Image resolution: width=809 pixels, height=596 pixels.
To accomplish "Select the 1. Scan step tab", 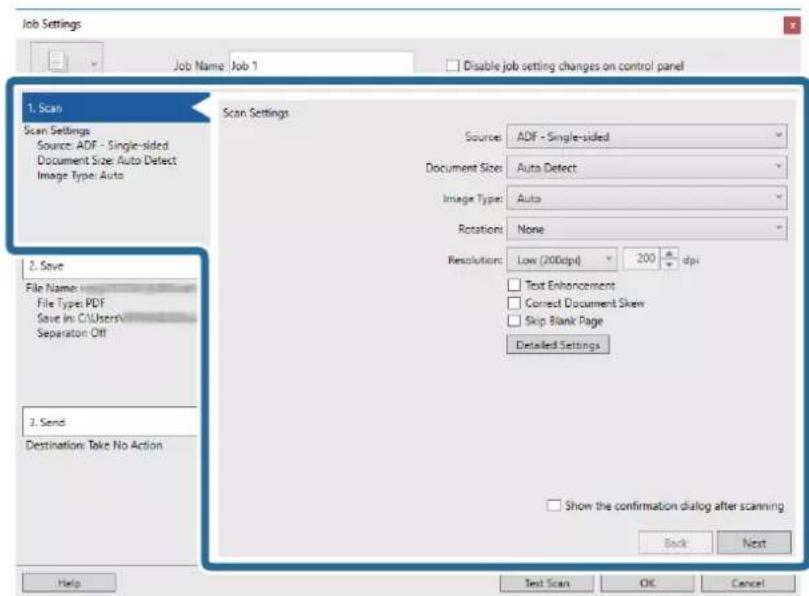I will pos(116,108).
